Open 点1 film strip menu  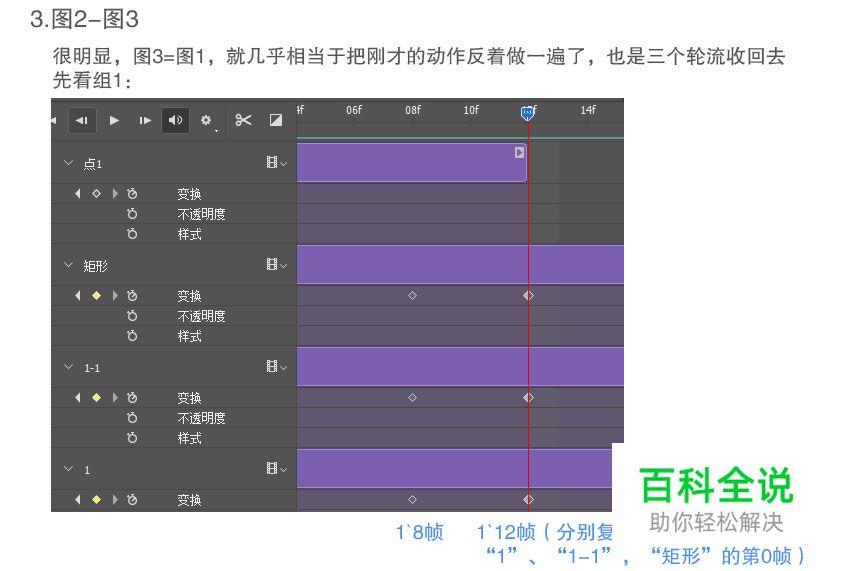(276, 163)
